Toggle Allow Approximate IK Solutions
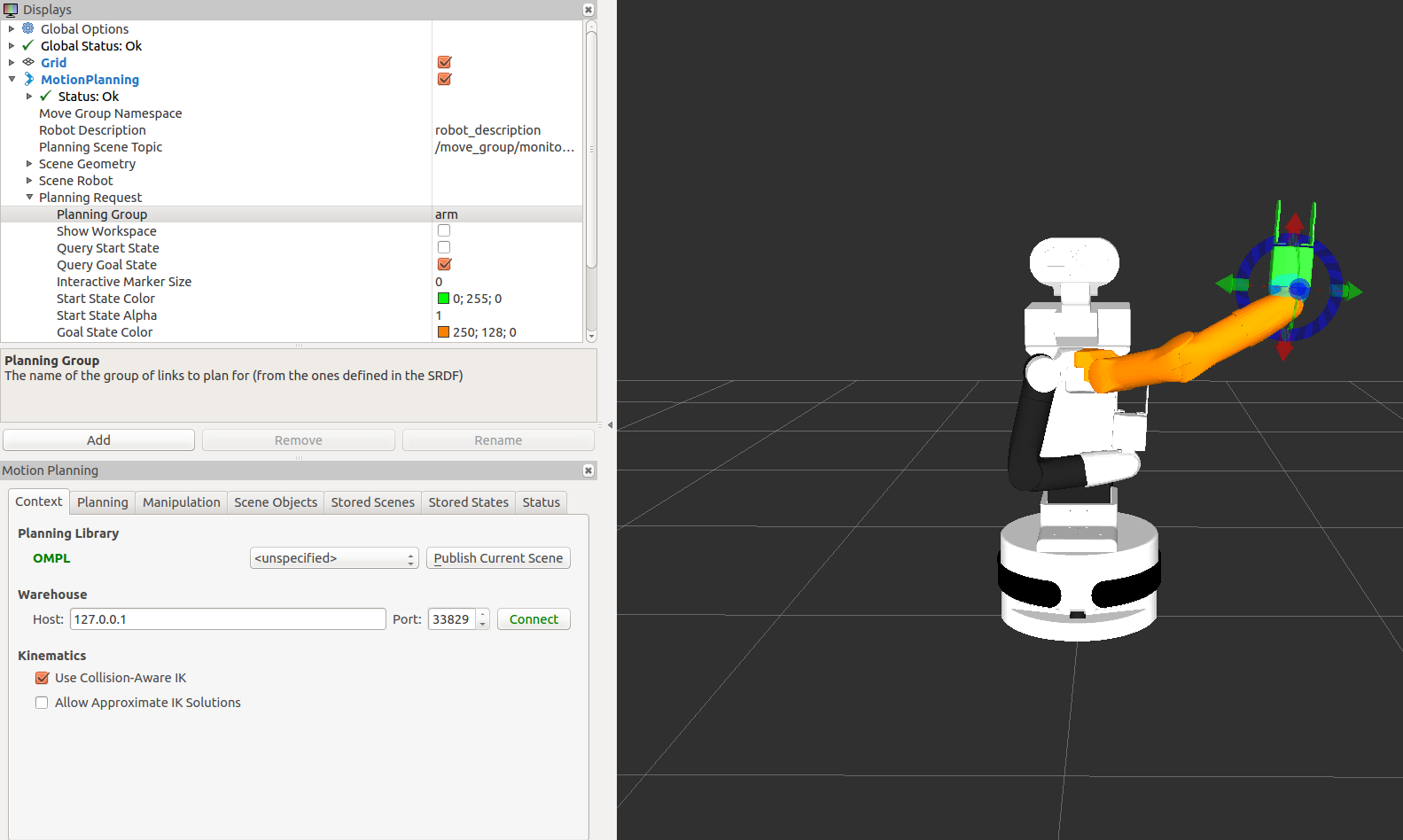 point(42,703)
